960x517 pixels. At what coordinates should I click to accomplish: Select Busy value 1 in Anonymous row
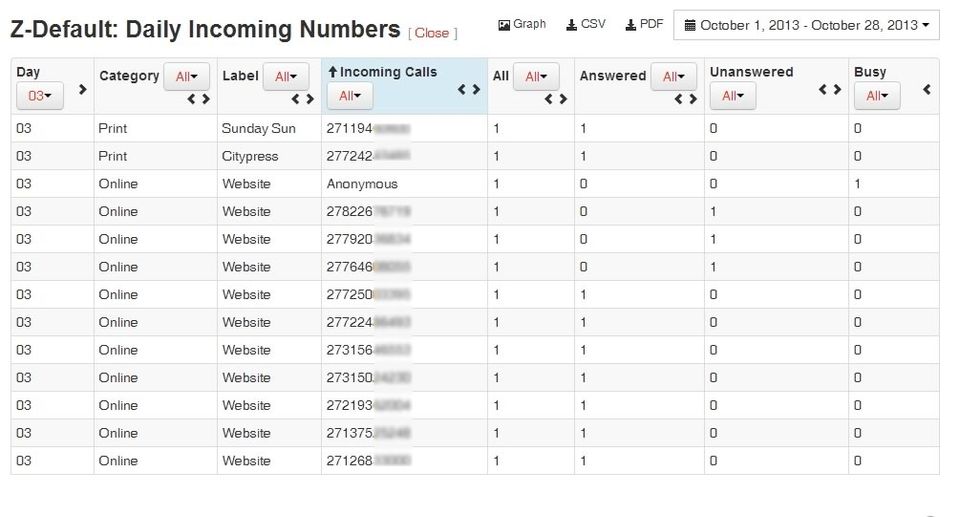(x=857, y=184)
